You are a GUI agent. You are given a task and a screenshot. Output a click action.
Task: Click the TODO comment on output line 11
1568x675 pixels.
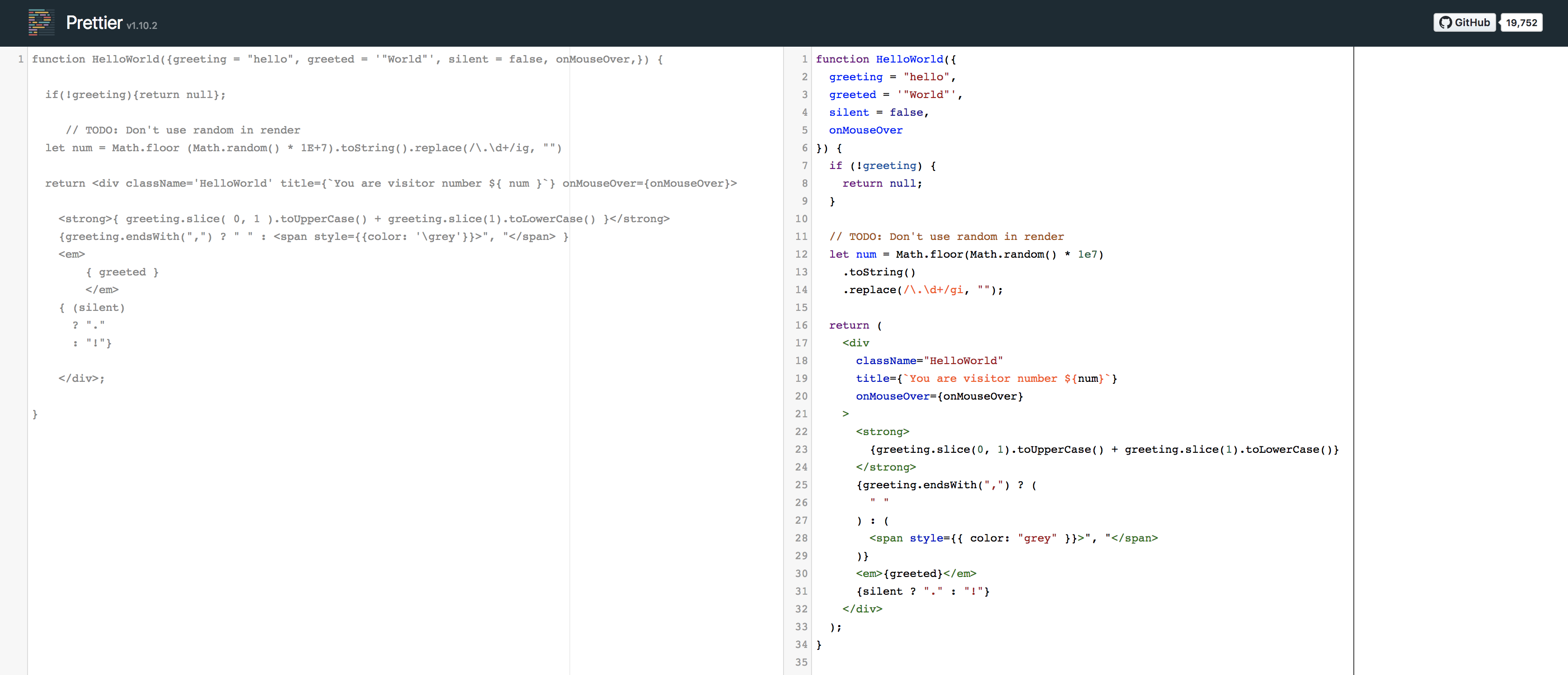pos(946,237)
